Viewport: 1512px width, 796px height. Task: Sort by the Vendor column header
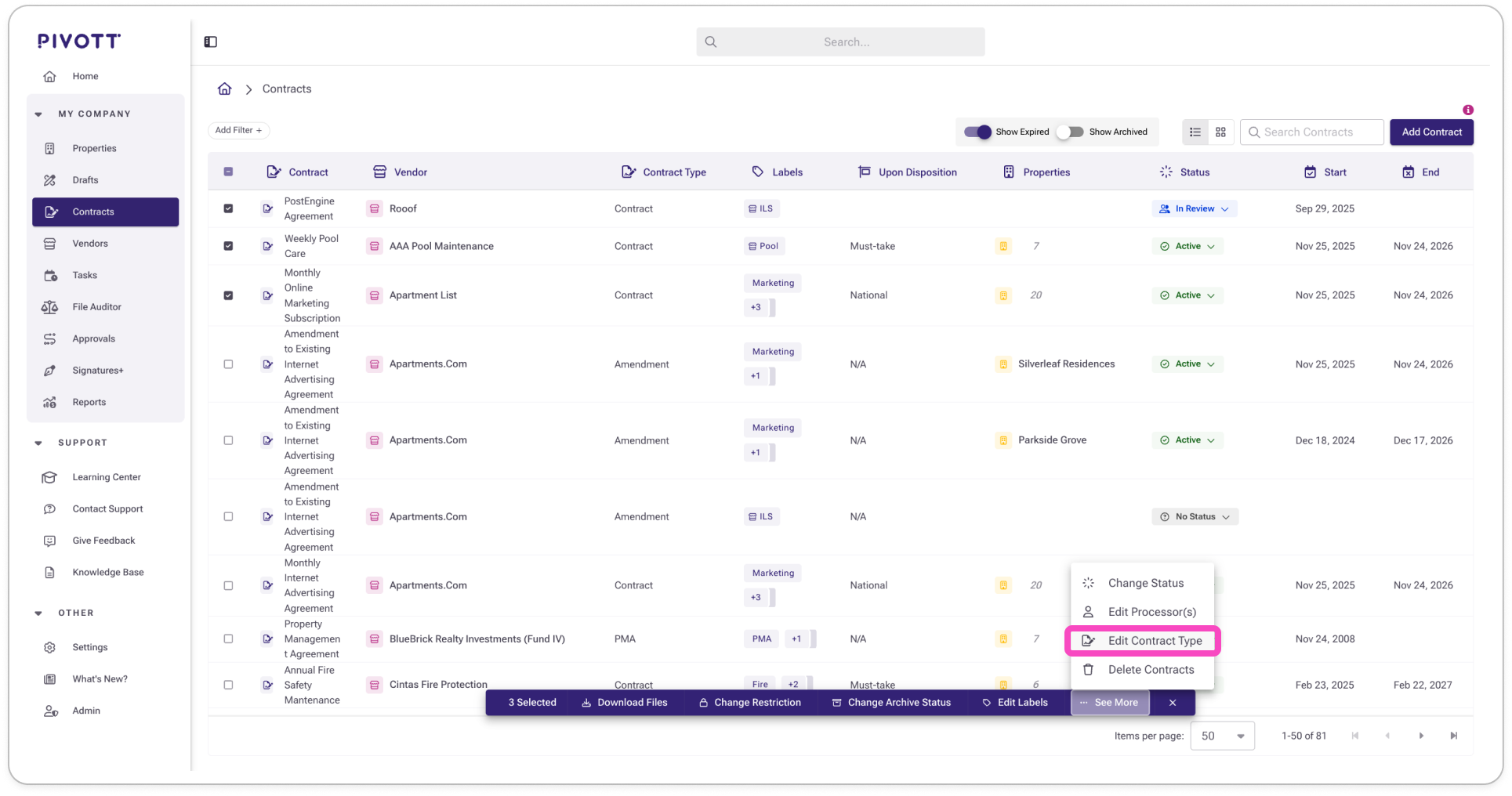click(x=400, y=172)
